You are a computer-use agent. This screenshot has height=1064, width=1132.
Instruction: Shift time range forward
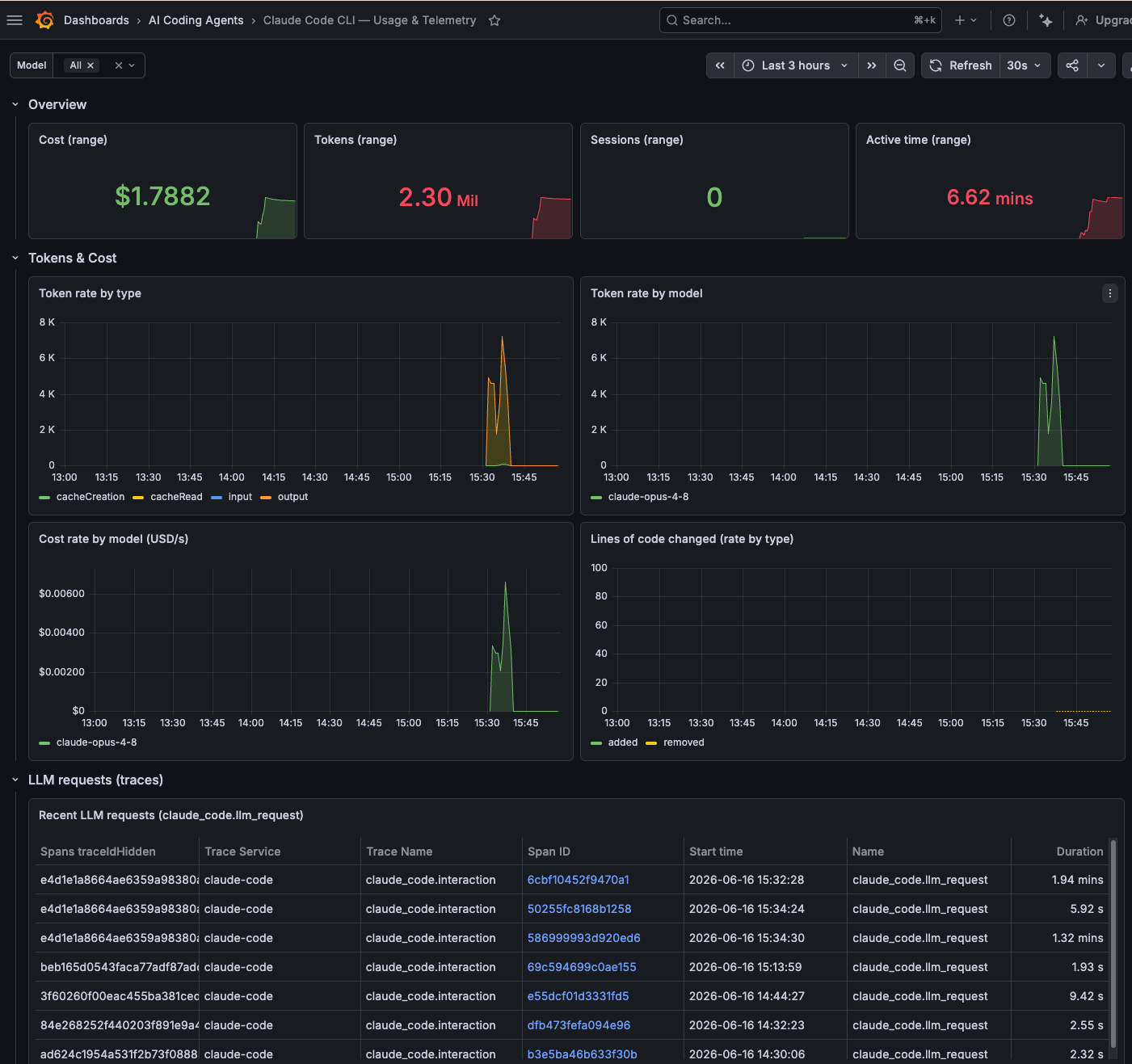871,65
